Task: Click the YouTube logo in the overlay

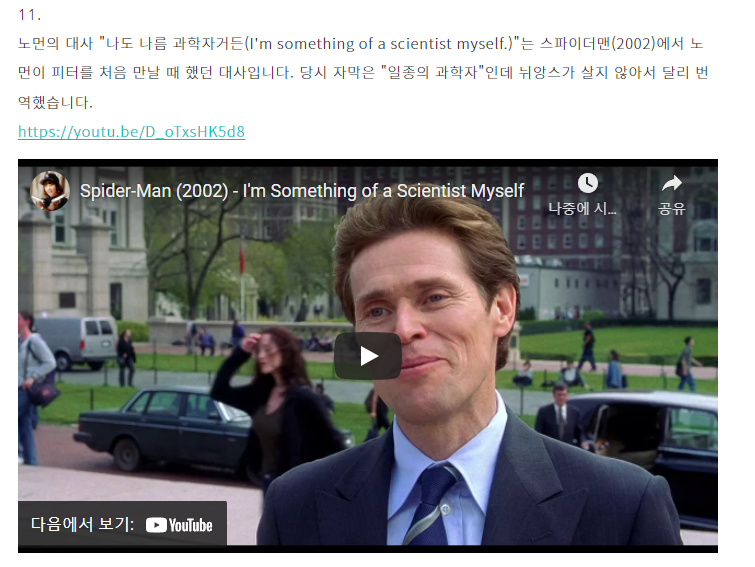Action: 179,525
